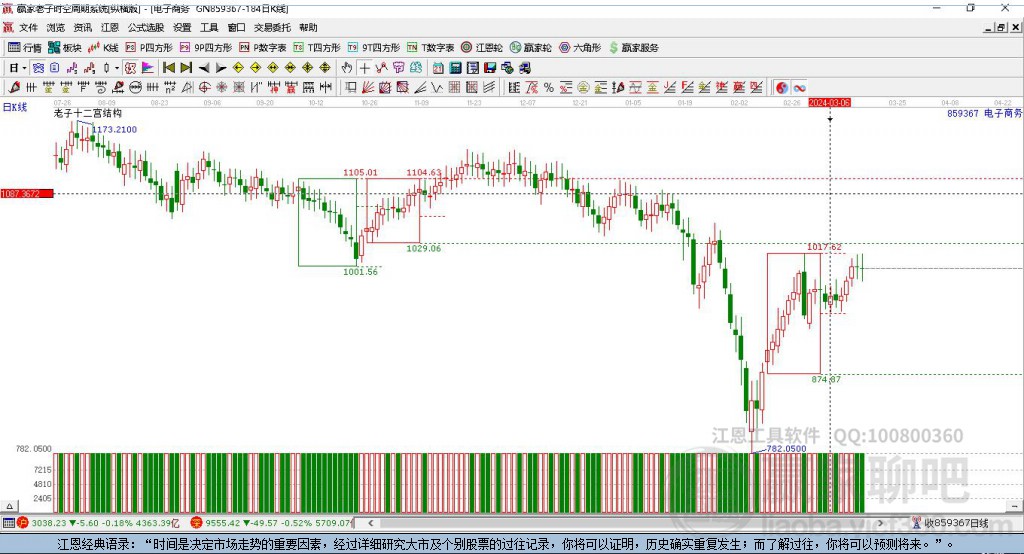Click the 1173.2100 high price label

coord(114,129)
